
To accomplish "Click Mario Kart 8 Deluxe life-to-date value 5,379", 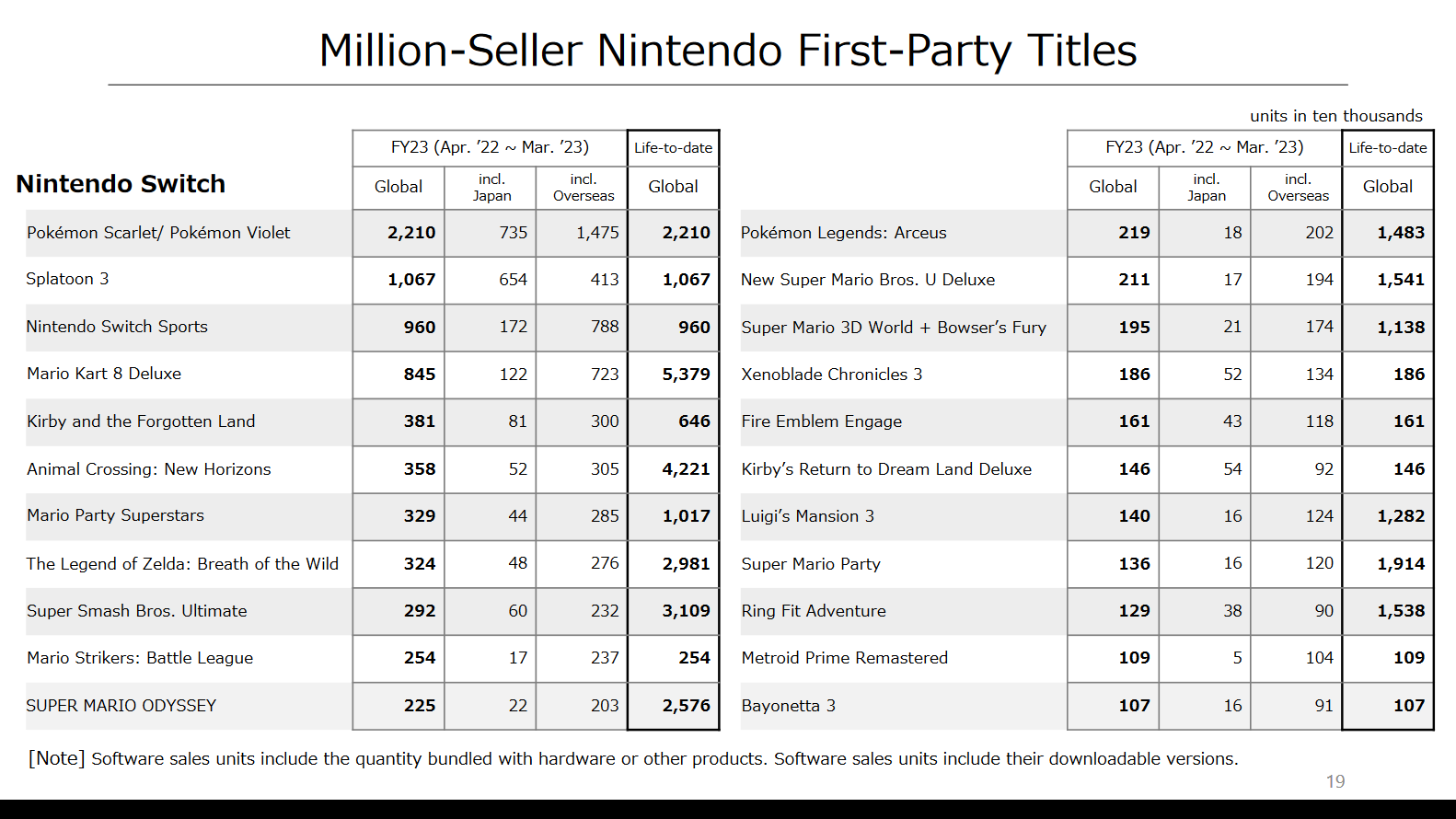I will coord(686,375).
